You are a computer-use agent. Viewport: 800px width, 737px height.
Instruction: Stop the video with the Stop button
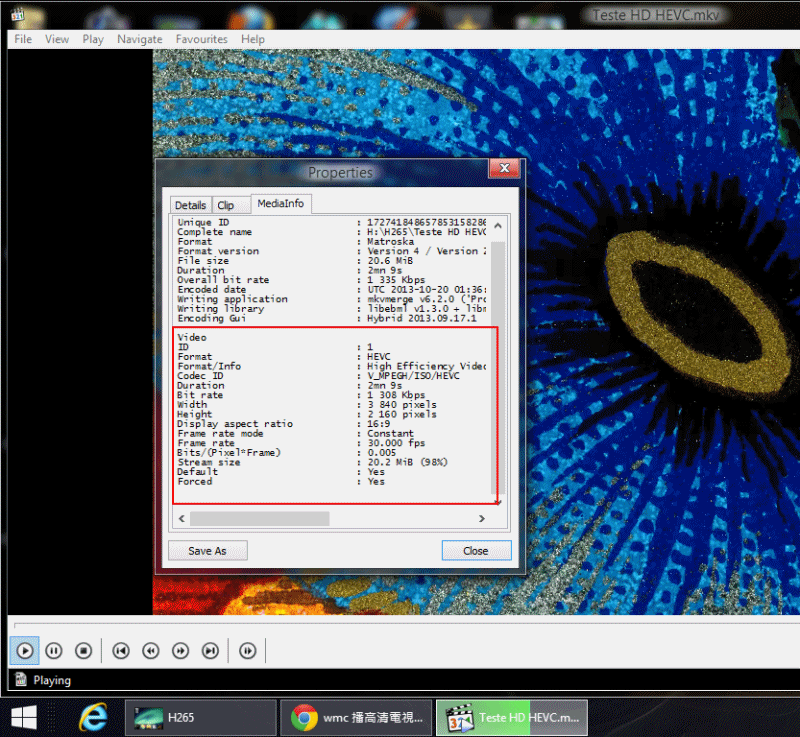(84, 651)
